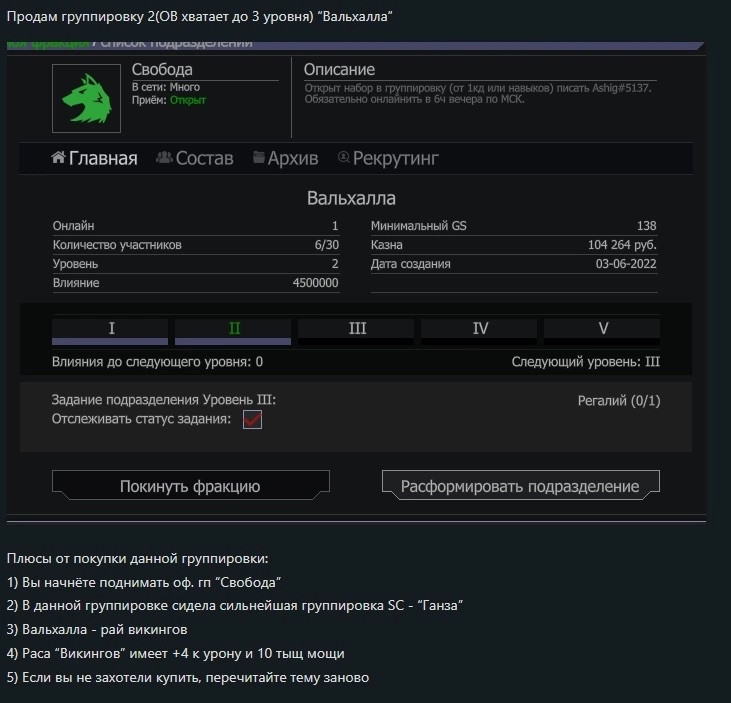Click the Расформировать подразделение button

pos(521,485)
